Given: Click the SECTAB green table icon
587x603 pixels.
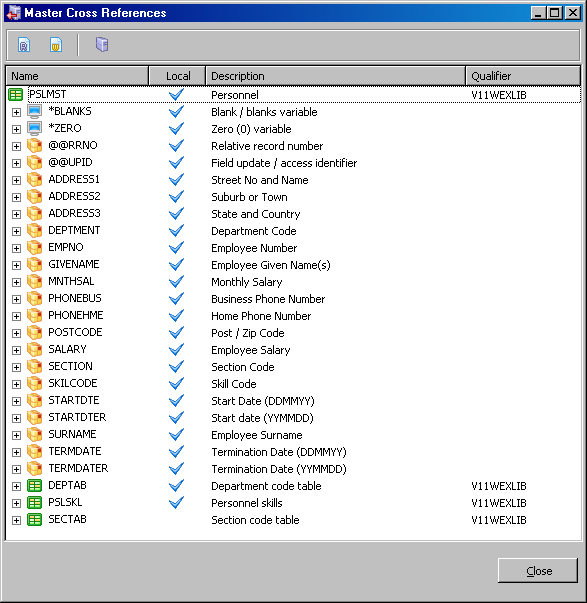Looking at the screenshot, I should 35,520.
